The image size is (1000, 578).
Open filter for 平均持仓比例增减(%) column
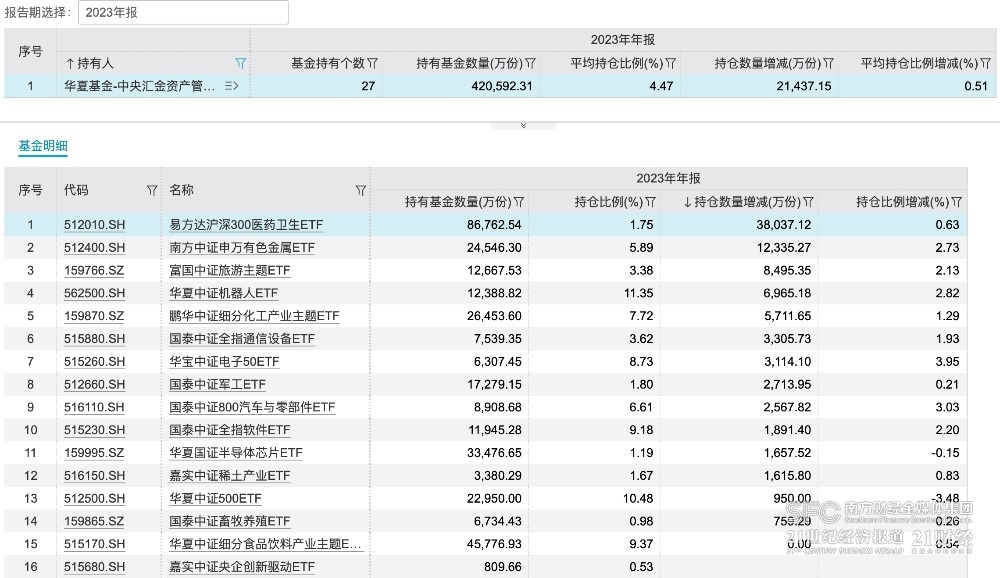985,63
